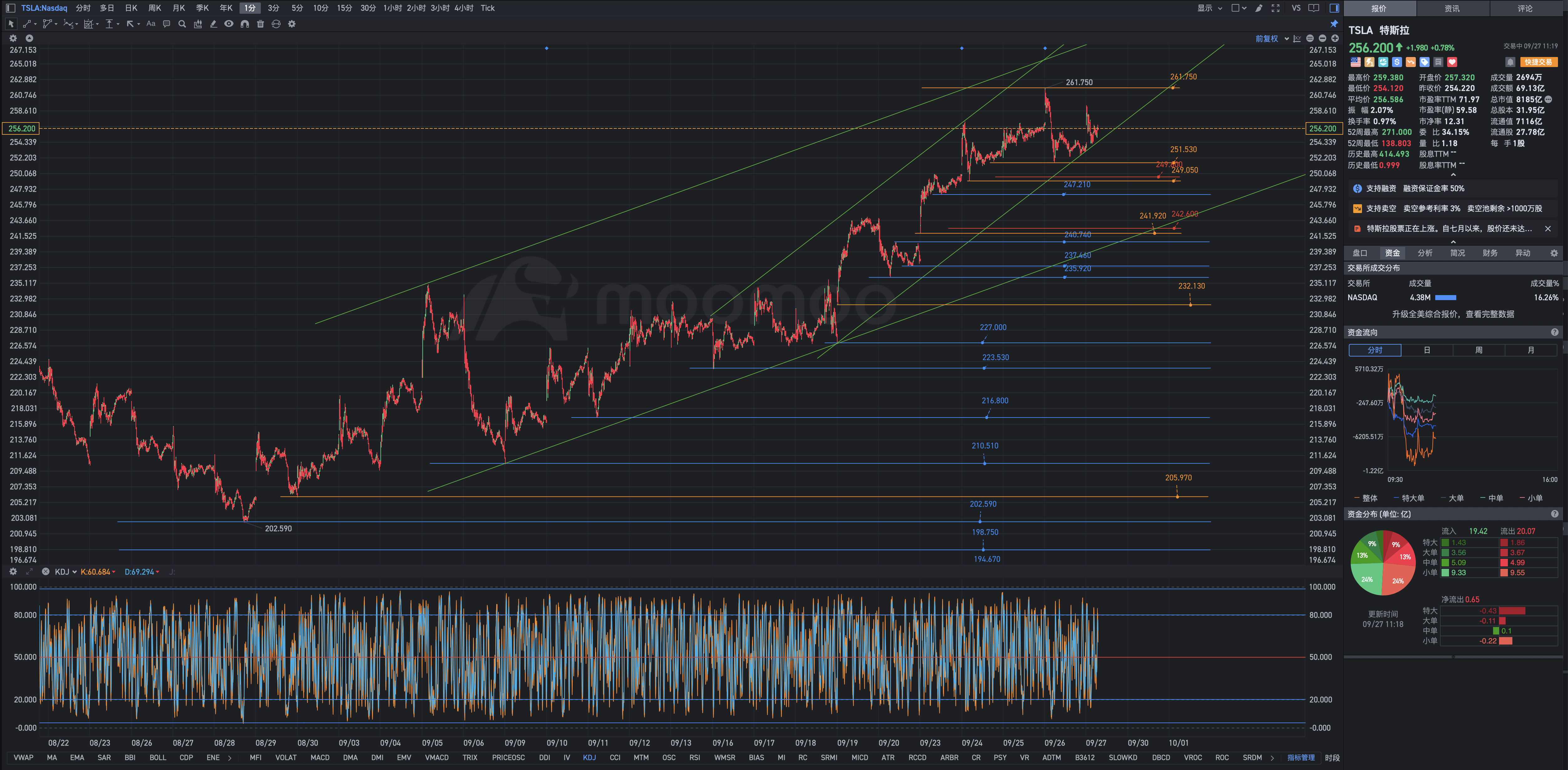1568x770 pixels.
Task: Toggle favorite with red heart icon
Action: (x=1452, y=62)
